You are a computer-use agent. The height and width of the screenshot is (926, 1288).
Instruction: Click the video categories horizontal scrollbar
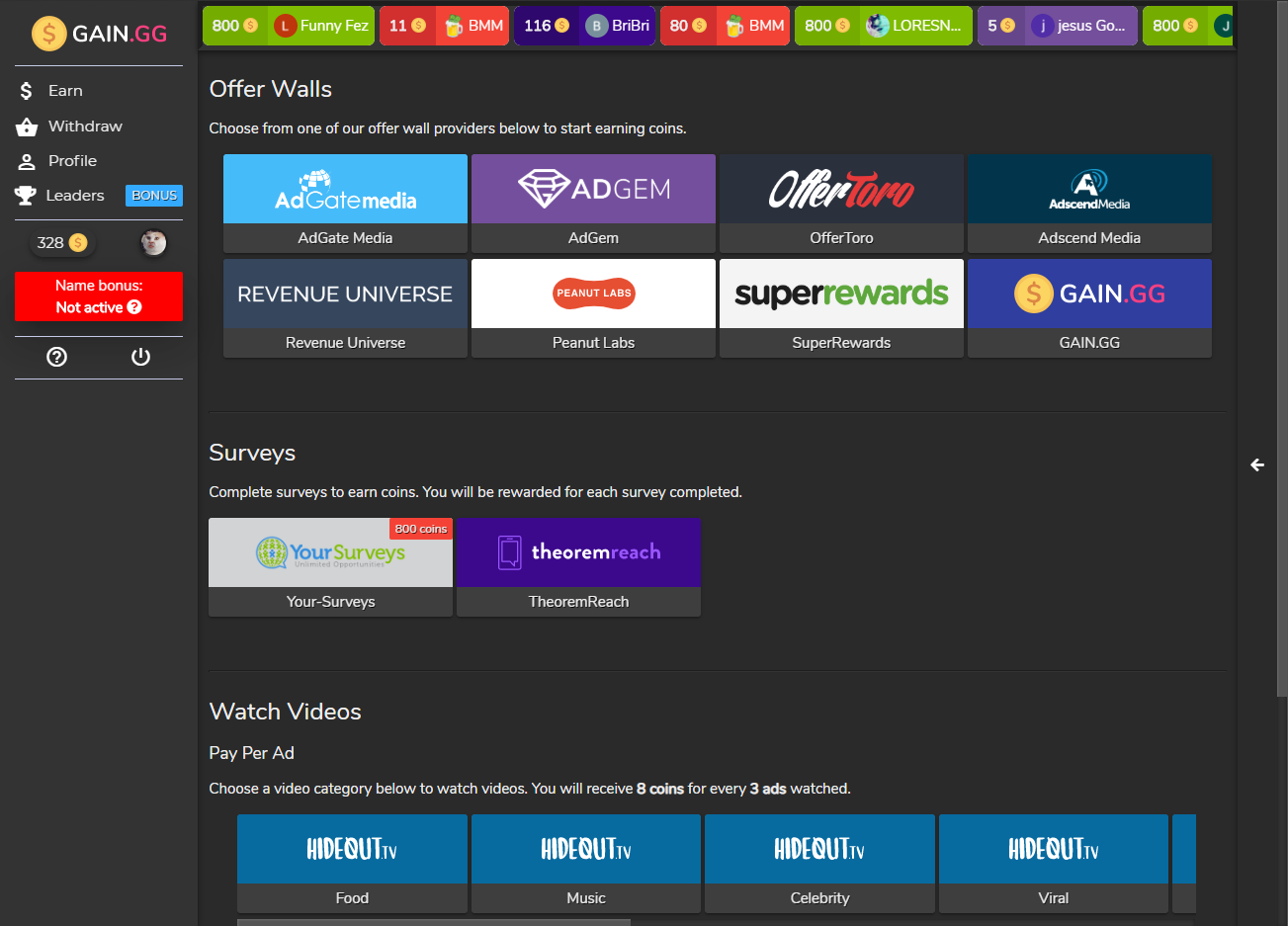pyautogui.click(x=434, y=922)
